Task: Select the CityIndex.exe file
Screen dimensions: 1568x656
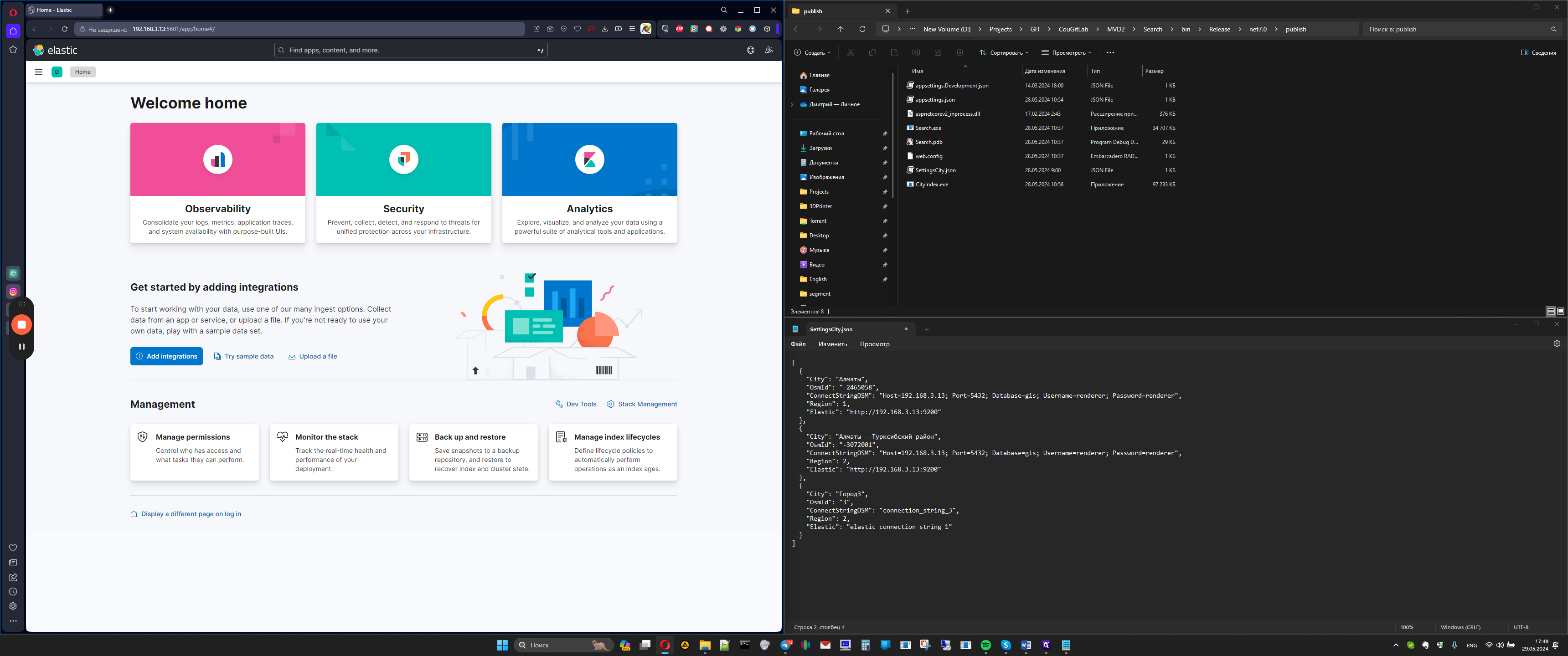Action: coord(931,184)
